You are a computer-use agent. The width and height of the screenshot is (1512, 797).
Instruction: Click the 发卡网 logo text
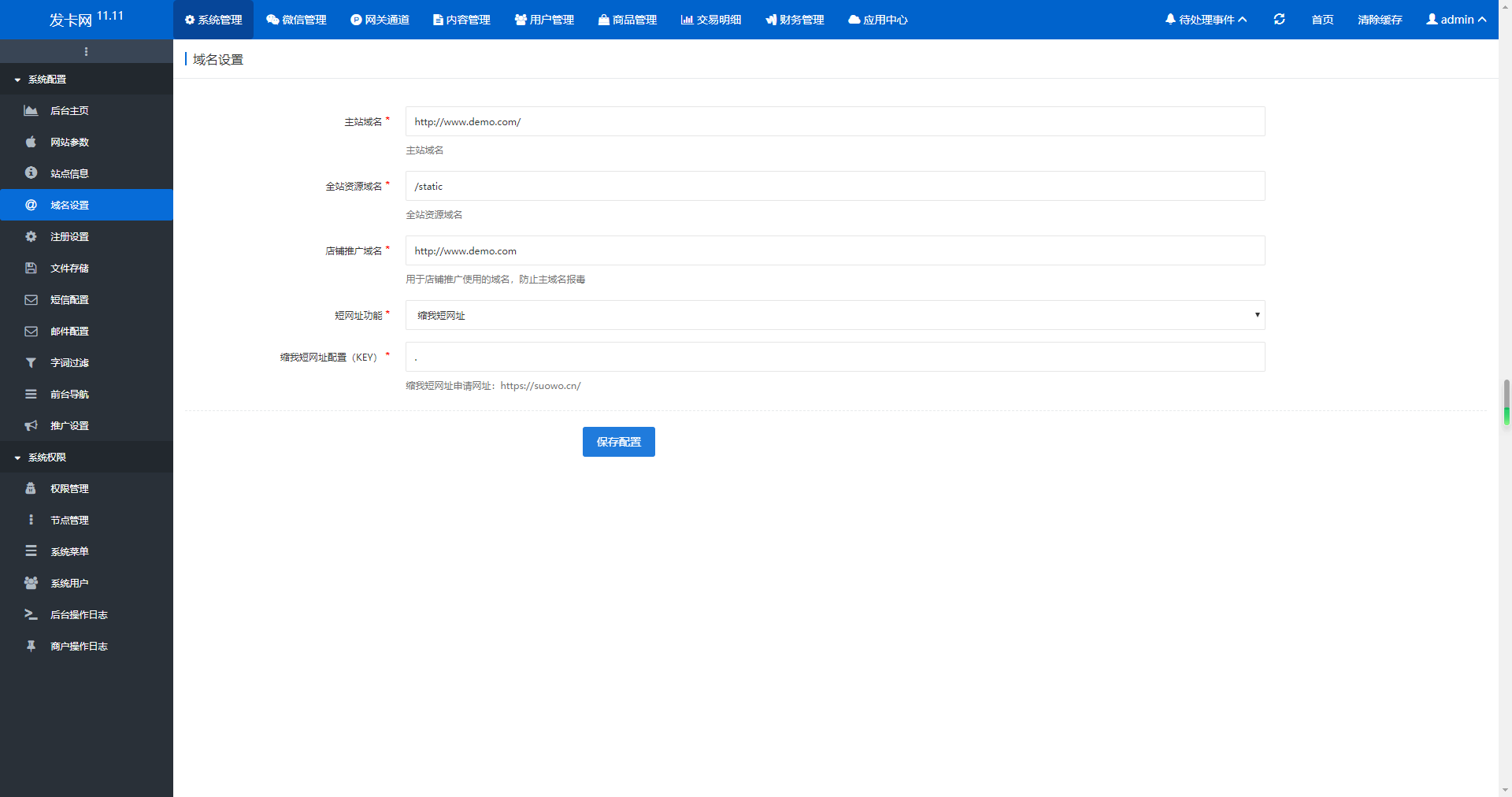71,20
